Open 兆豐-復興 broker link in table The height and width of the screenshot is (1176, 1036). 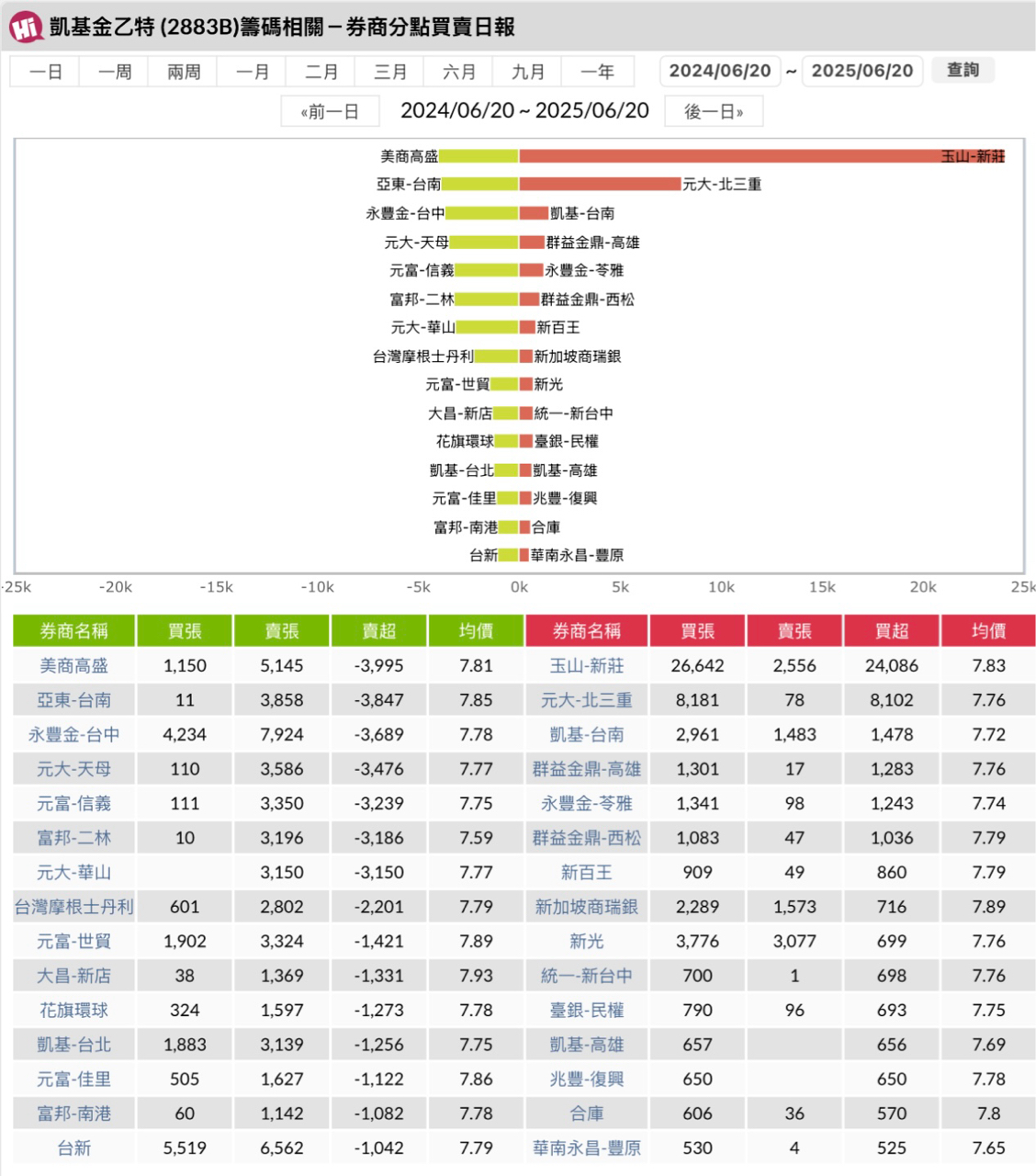(x=586, y=1080)
